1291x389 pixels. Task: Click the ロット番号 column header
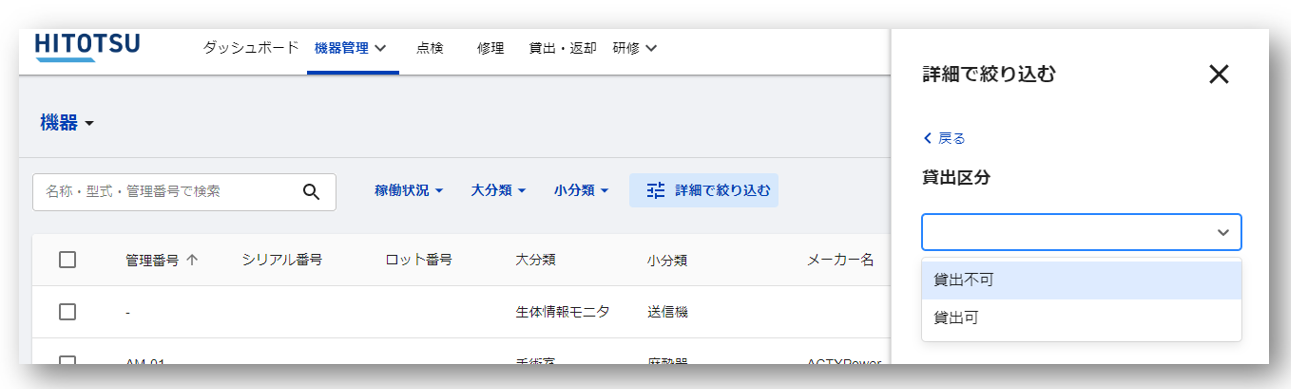pos(419,260)
